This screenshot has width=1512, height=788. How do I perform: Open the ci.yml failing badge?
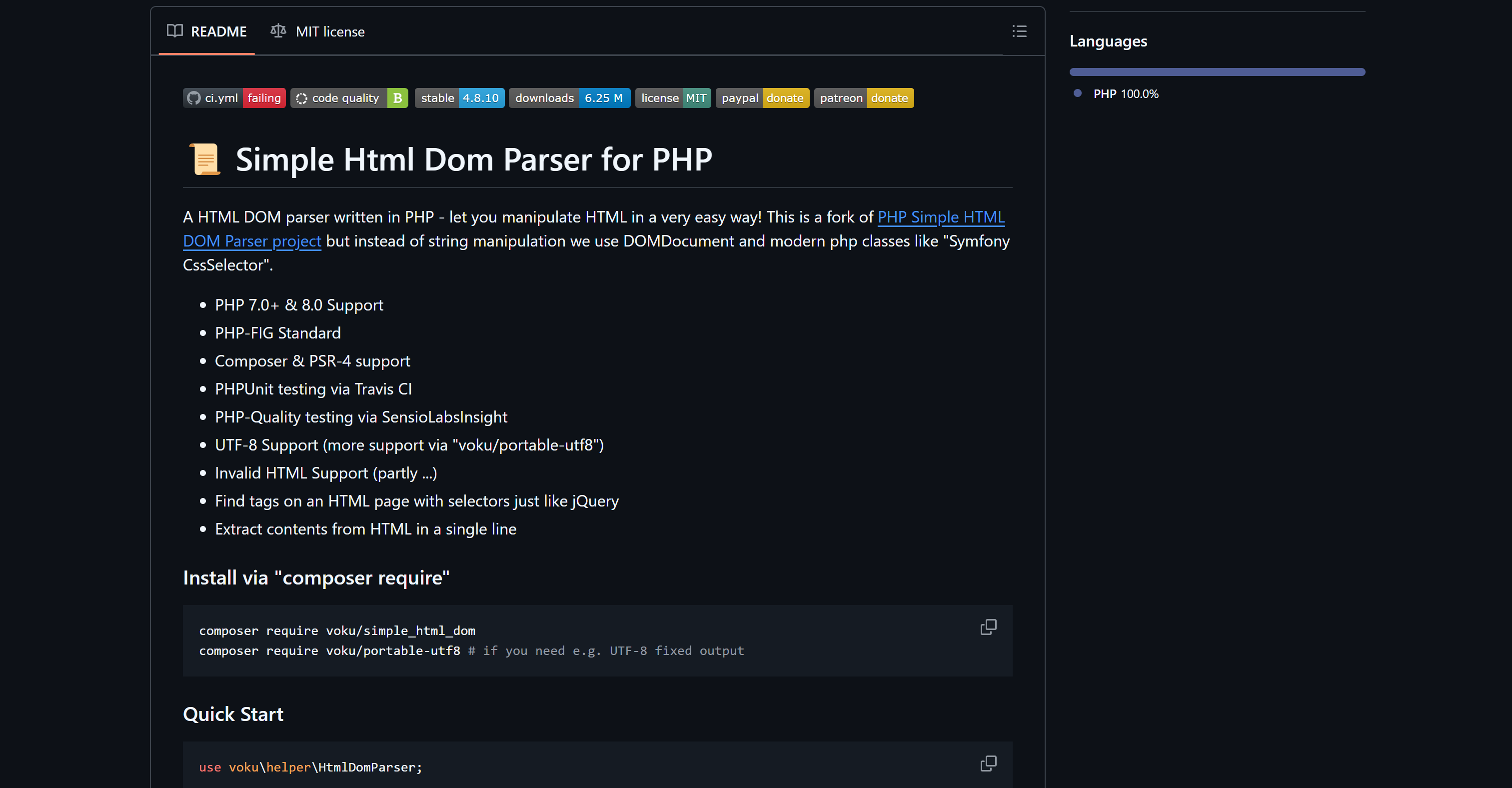234,98
